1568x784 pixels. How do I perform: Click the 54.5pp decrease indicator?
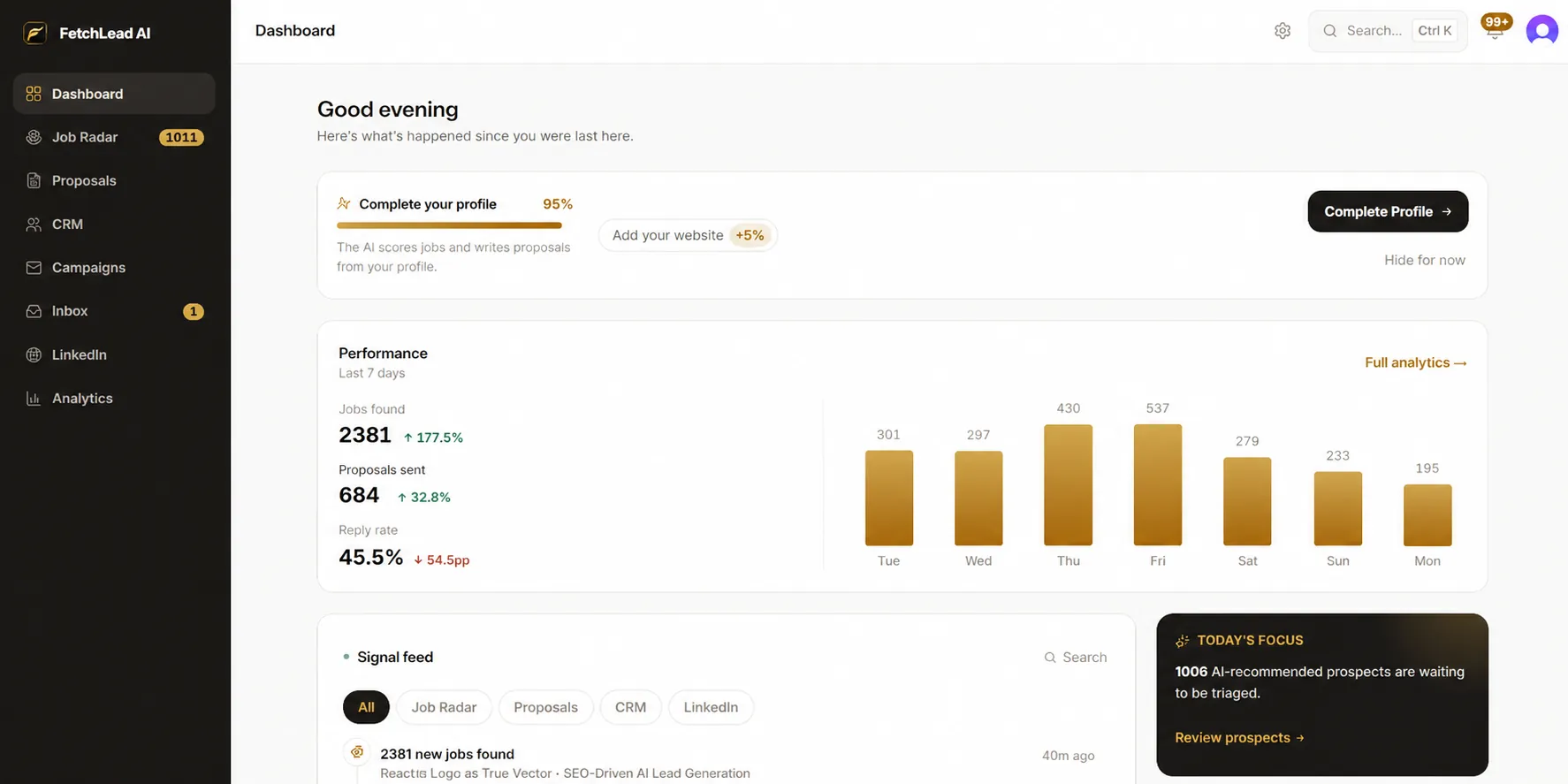point(442,559)
